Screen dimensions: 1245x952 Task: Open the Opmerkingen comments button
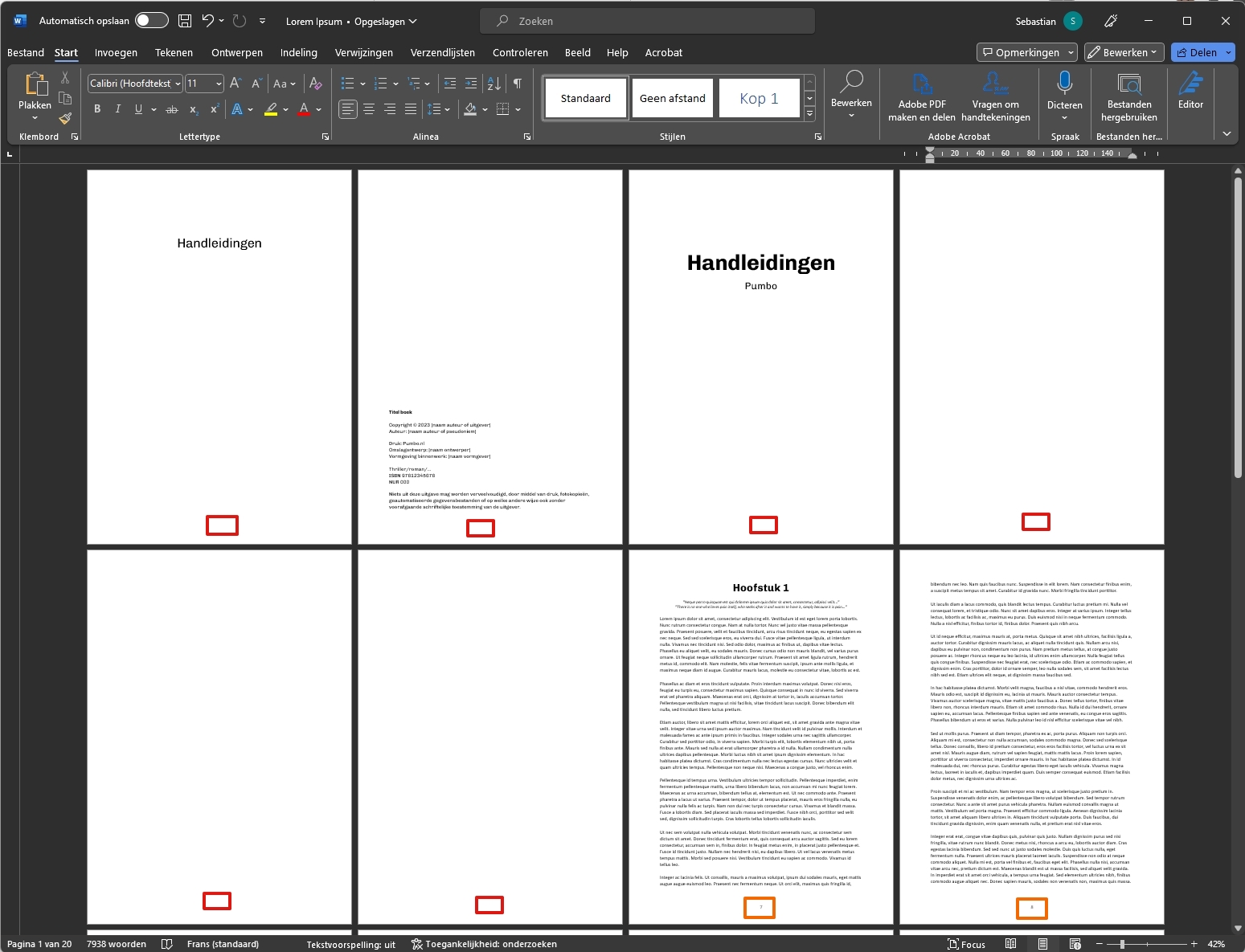1026,52
